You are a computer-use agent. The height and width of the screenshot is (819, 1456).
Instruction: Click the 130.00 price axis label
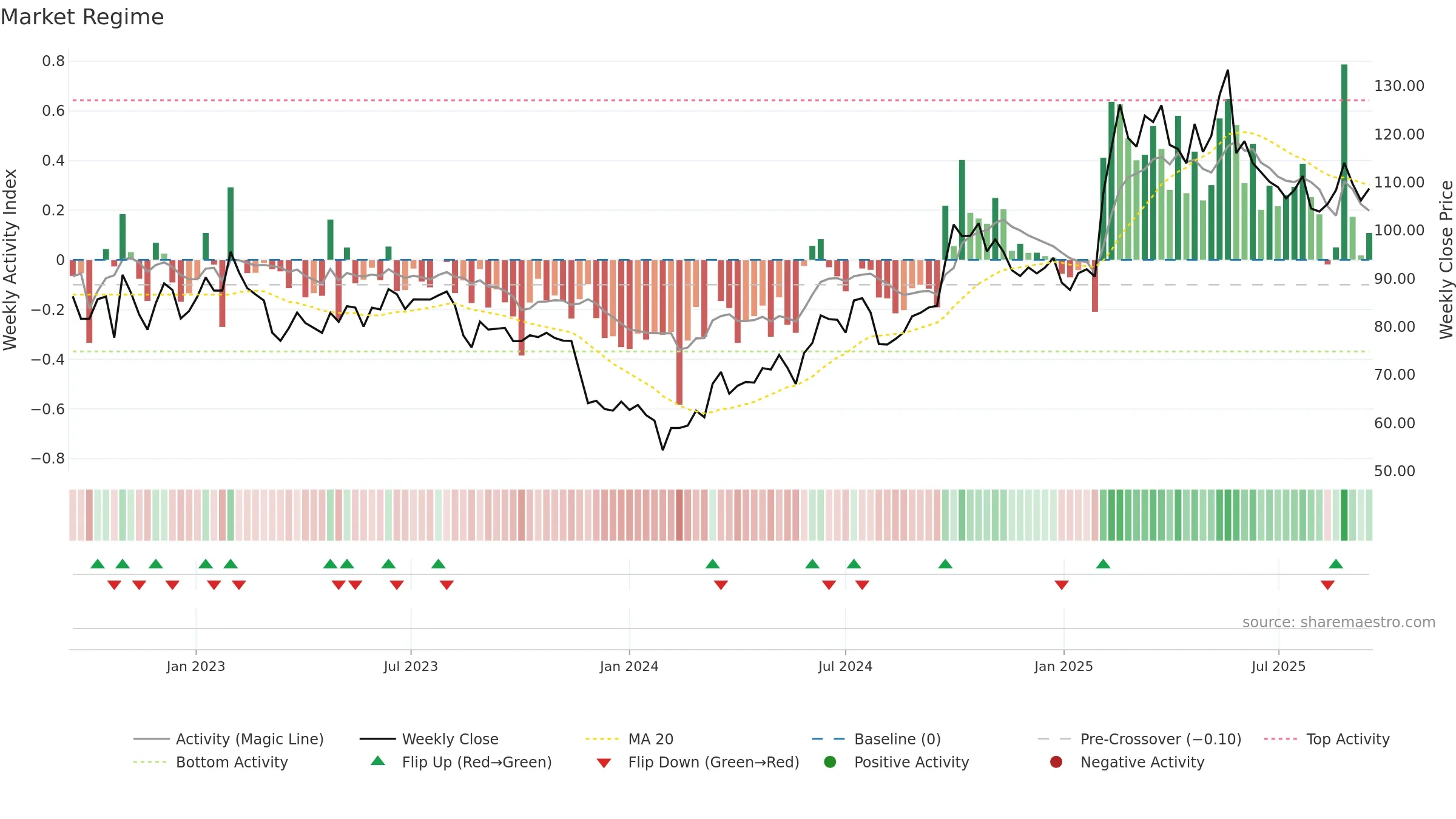click(1399, 86)
